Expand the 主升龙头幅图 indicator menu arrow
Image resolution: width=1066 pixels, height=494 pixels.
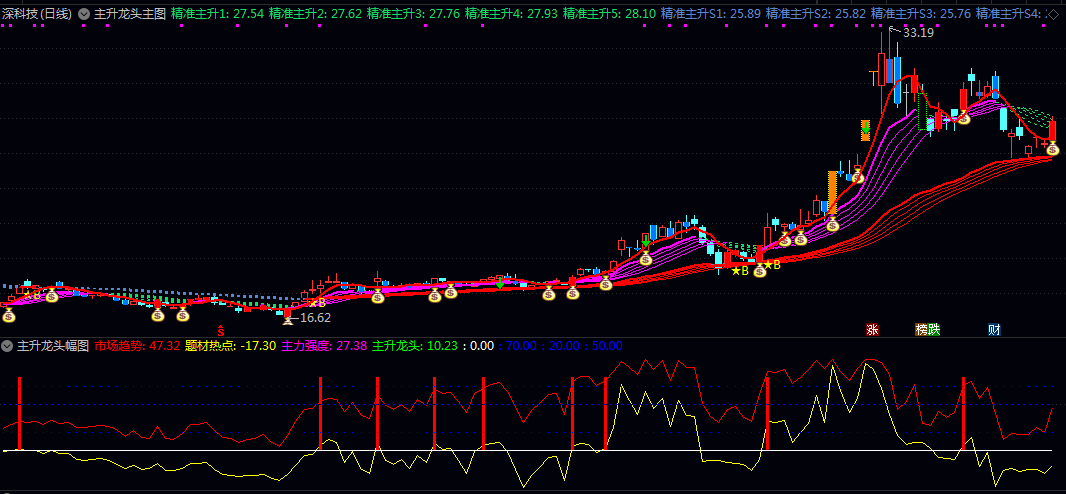point(8,346)
